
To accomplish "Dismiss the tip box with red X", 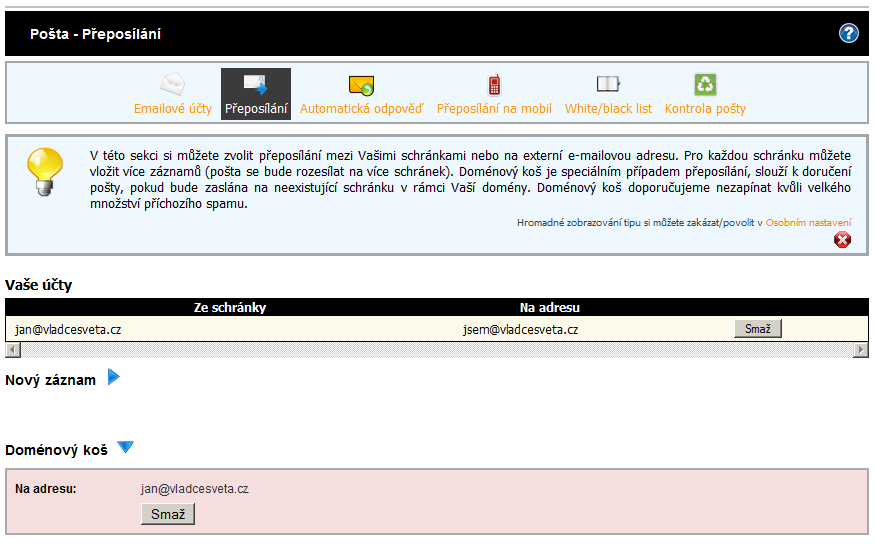I will (x=842, y=240).
